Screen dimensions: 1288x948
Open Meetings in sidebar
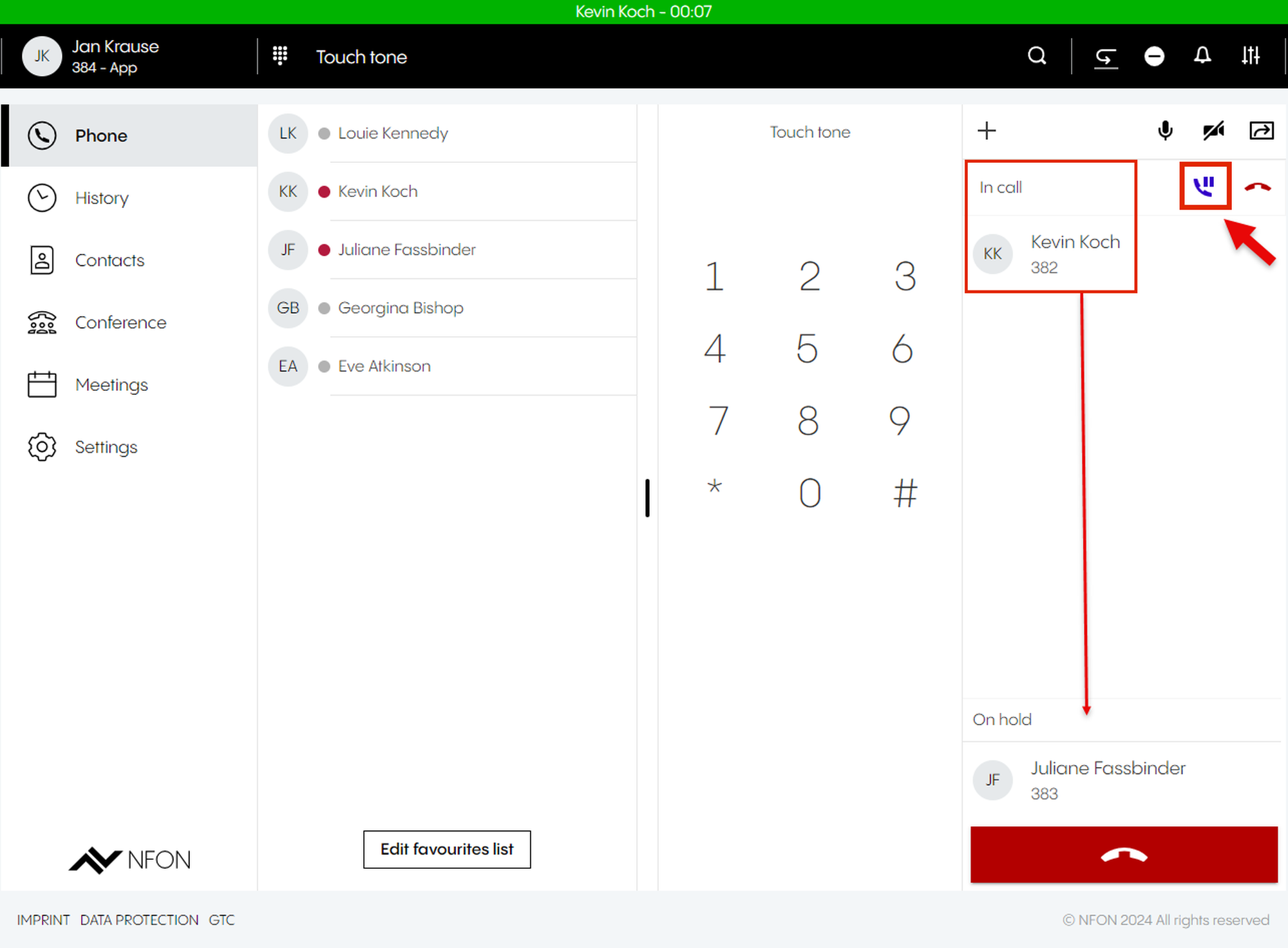111,384
